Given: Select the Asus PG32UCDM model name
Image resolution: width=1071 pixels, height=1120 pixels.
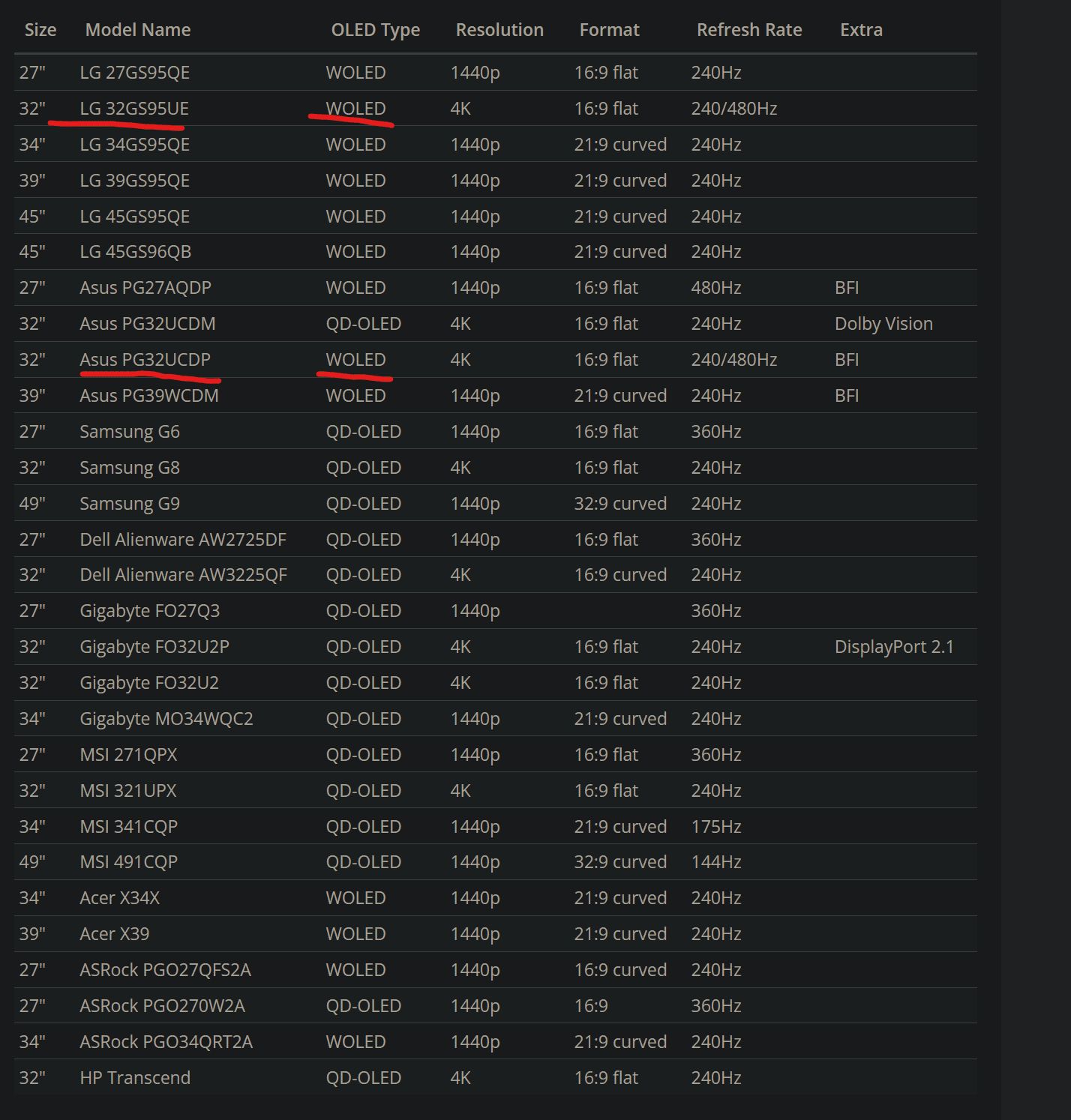Looking at the screenshot, I should coord(148,324).
